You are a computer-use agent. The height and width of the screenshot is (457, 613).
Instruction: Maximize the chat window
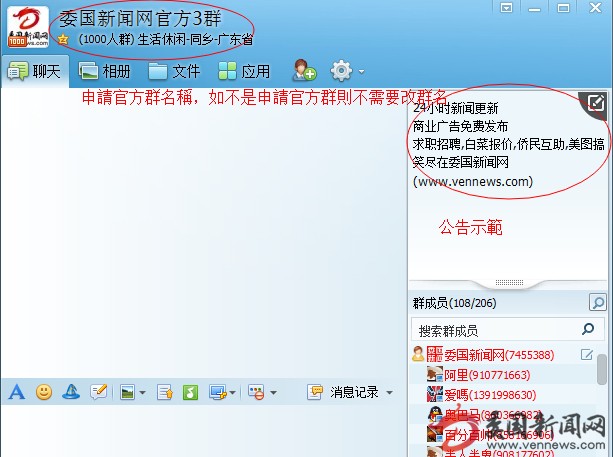pyautogui.click(x=563, y=8)
